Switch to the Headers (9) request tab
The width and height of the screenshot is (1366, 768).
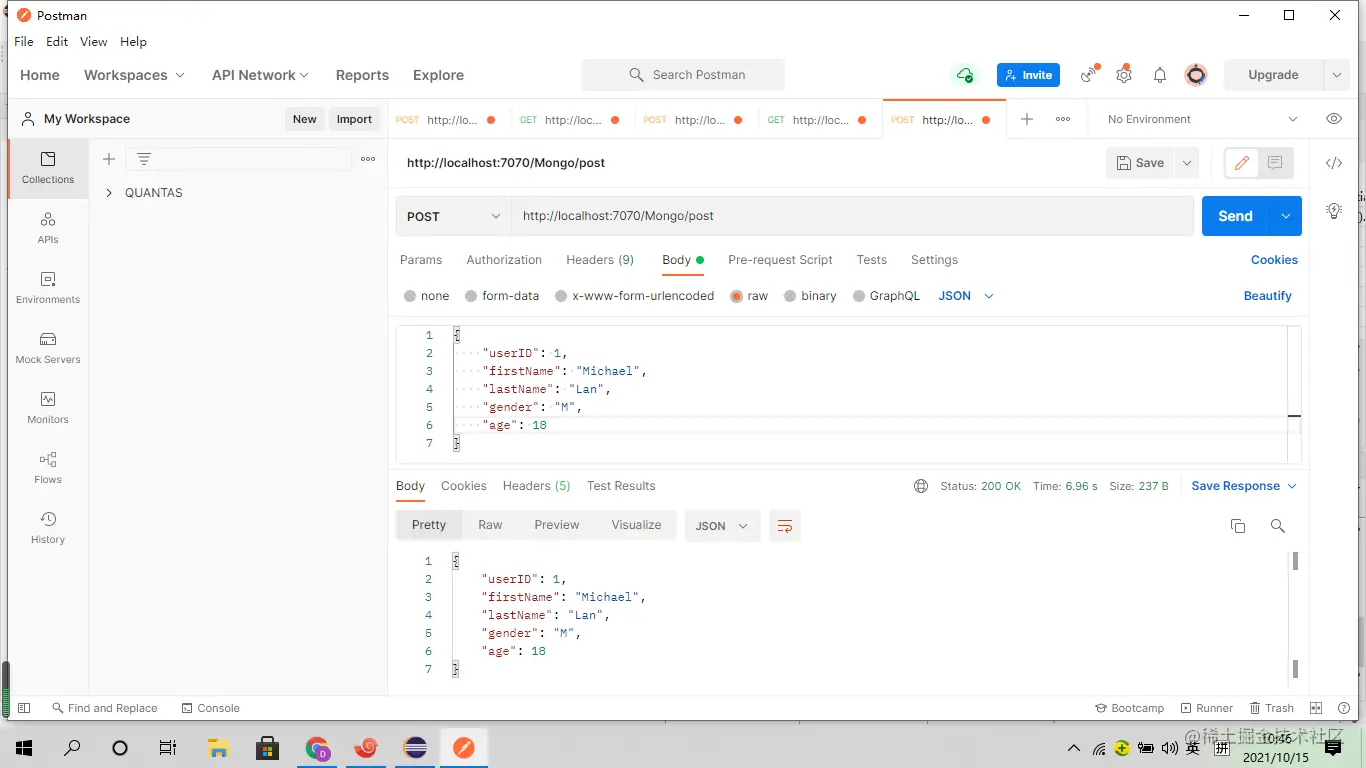click(x=600, y=260)
